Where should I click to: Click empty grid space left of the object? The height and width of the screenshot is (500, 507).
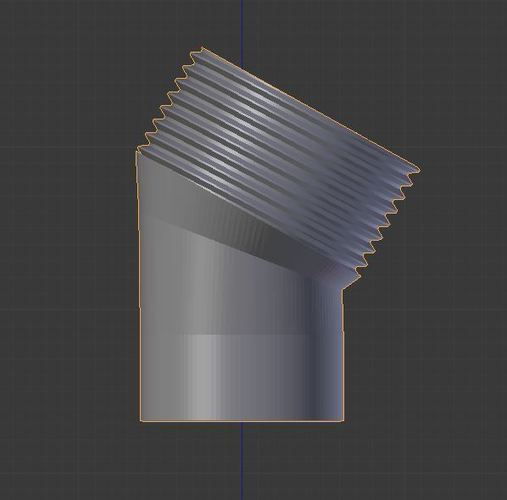[x=67, y=250]
